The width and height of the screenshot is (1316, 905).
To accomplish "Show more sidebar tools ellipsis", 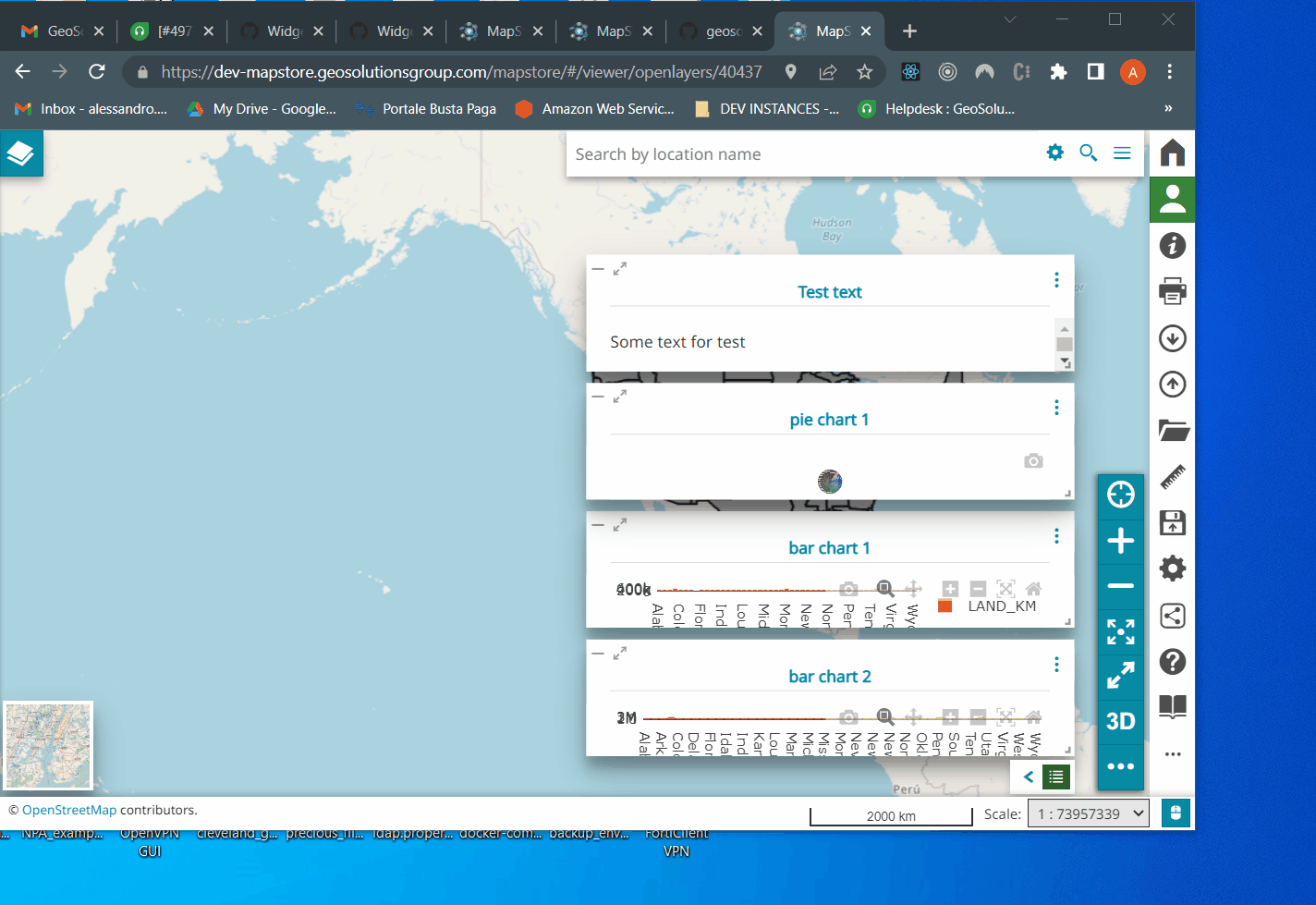I will [x=1173, y=753].
